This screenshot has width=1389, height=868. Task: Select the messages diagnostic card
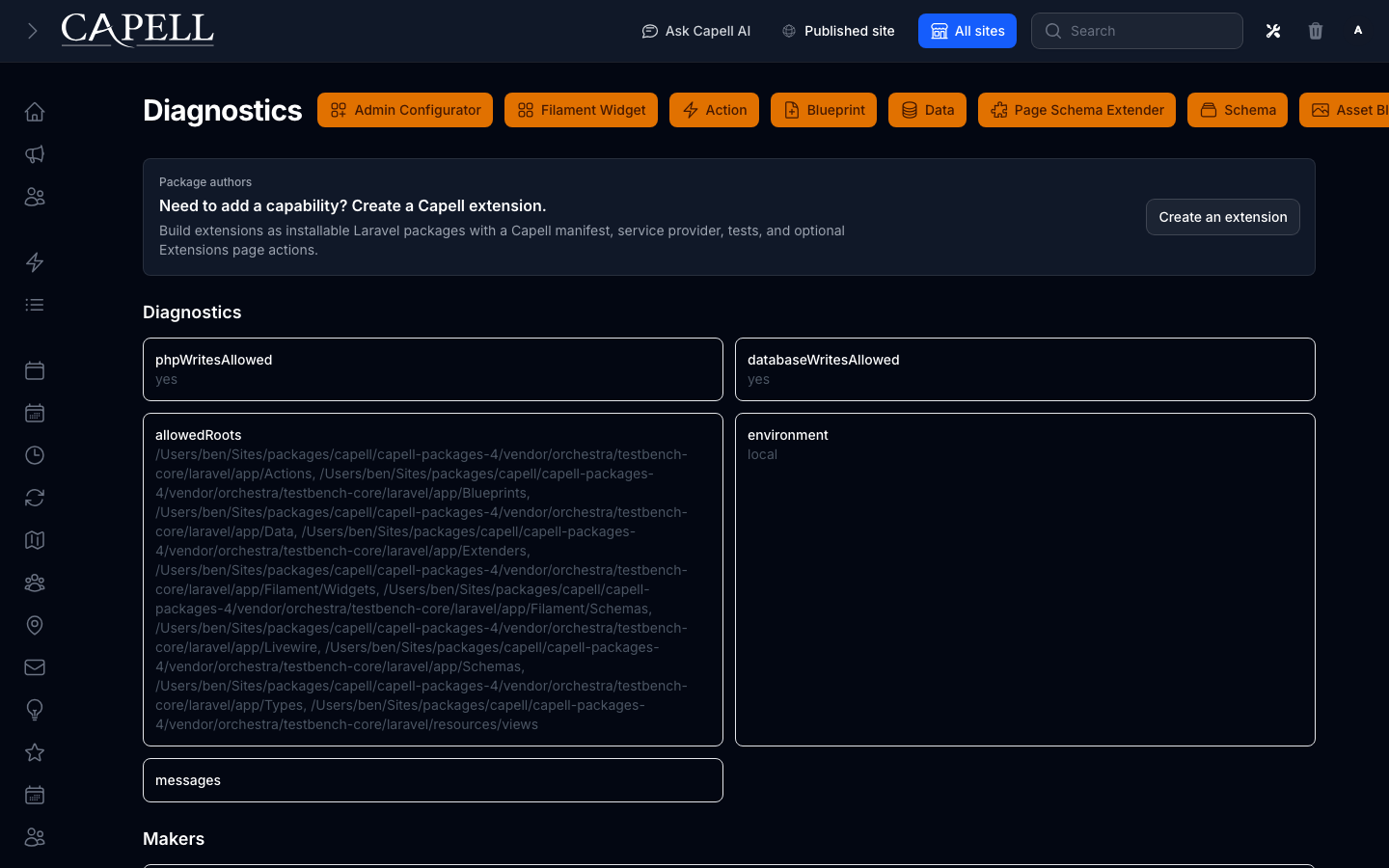point(433,780)
